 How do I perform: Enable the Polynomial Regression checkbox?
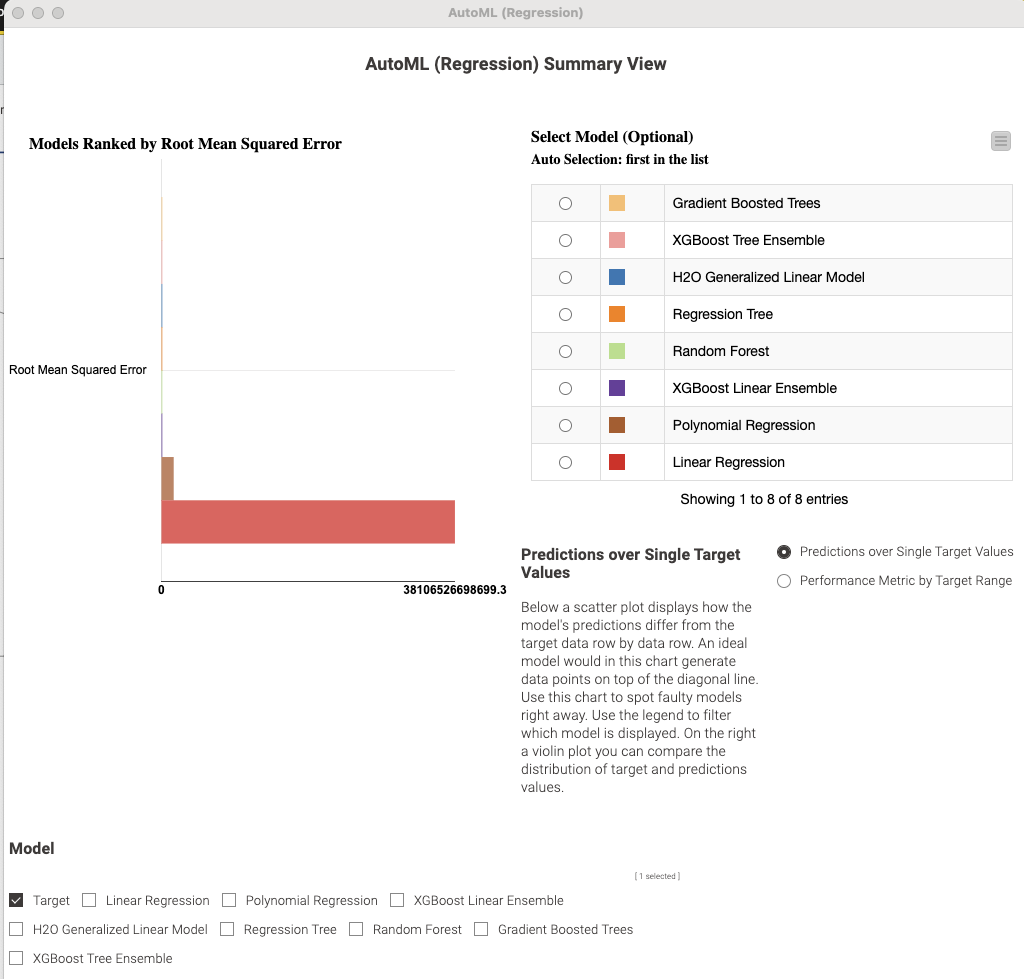[x=229, y=900]
